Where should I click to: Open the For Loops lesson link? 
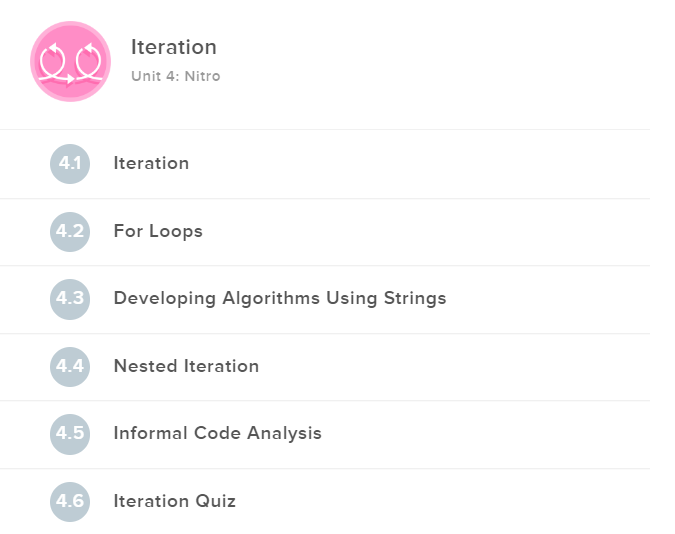pos(158,232)
